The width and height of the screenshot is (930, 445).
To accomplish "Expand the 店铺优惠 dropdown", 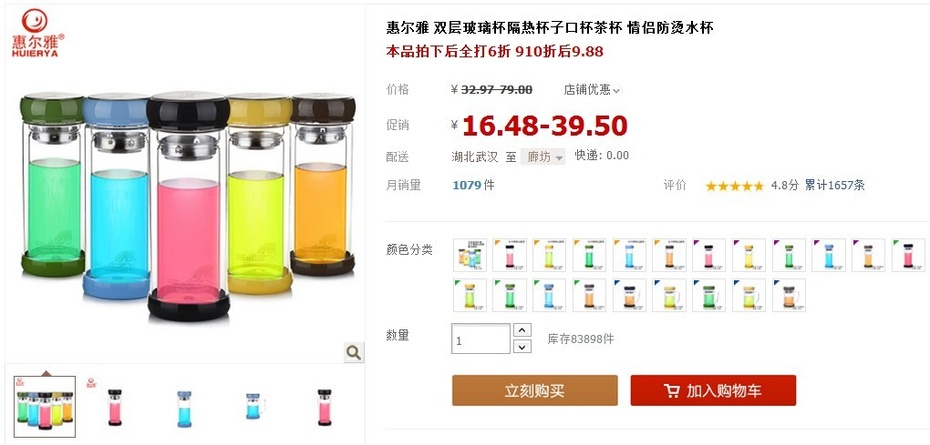I will tap(591, 90).
